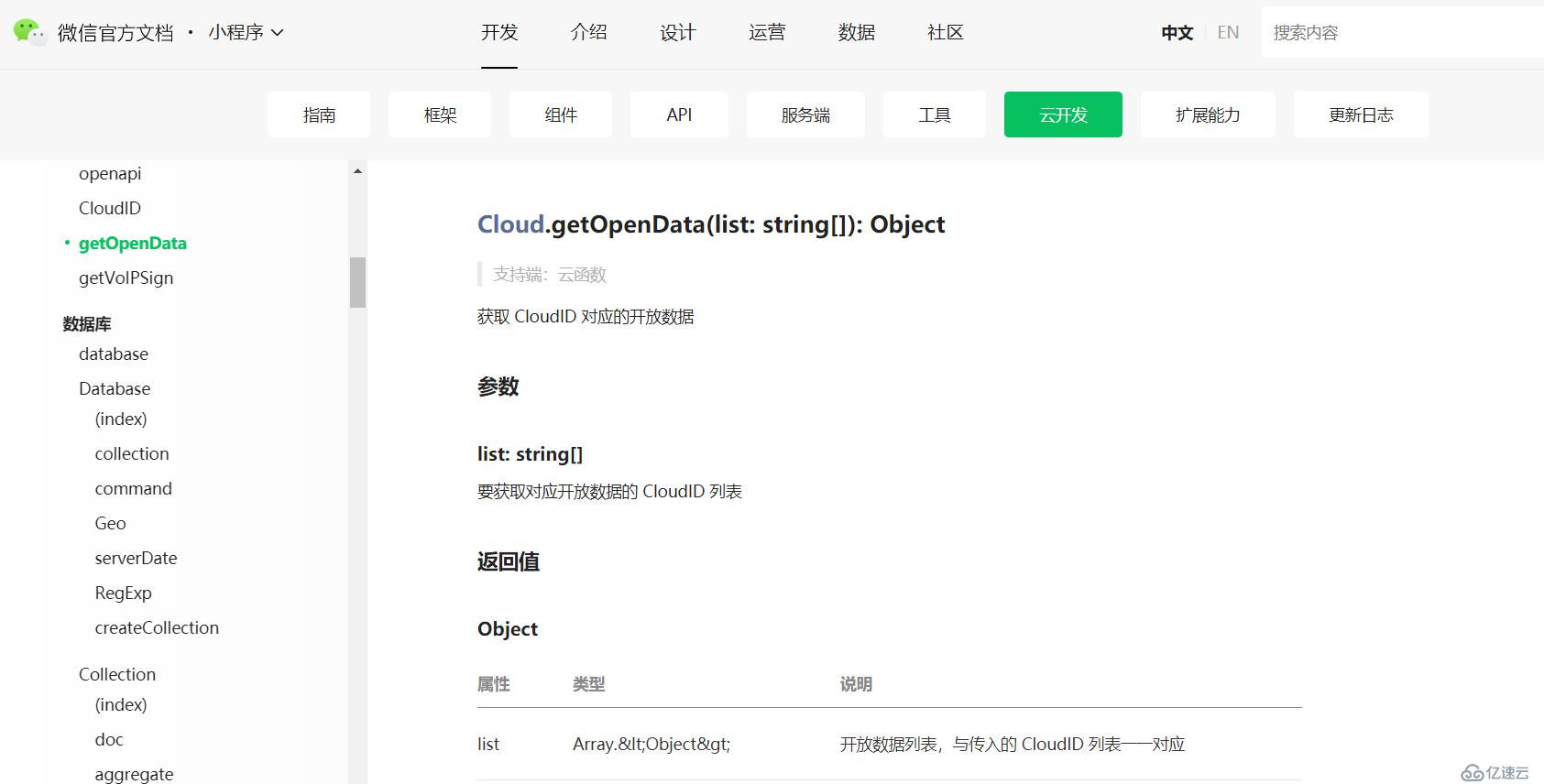Screen dimensions: 1544x784
Task: Select the 设计 top menu
Action: [x=677, y=32]
